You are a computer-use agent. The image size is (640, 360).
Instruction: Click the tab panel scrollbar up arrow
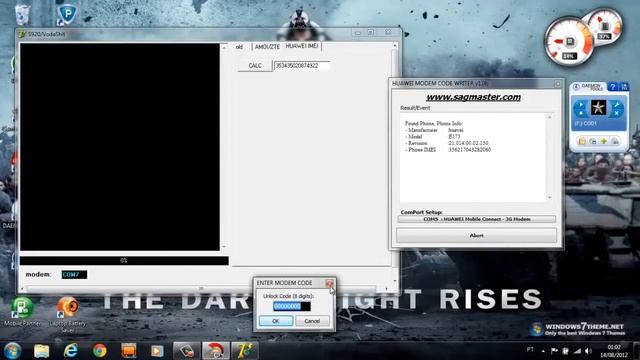pyautogui.click(x=395, y=46)
